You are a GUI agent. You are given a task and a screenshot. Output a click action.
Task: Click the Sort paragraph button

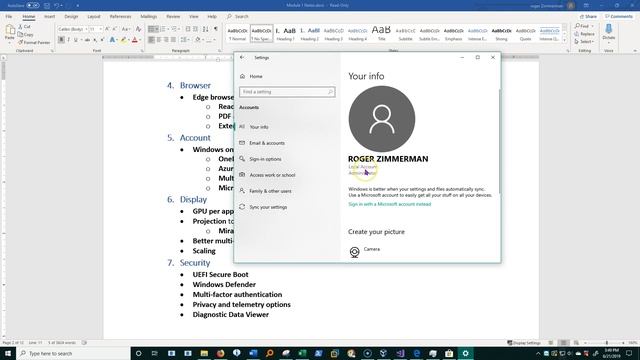[205, 29]
